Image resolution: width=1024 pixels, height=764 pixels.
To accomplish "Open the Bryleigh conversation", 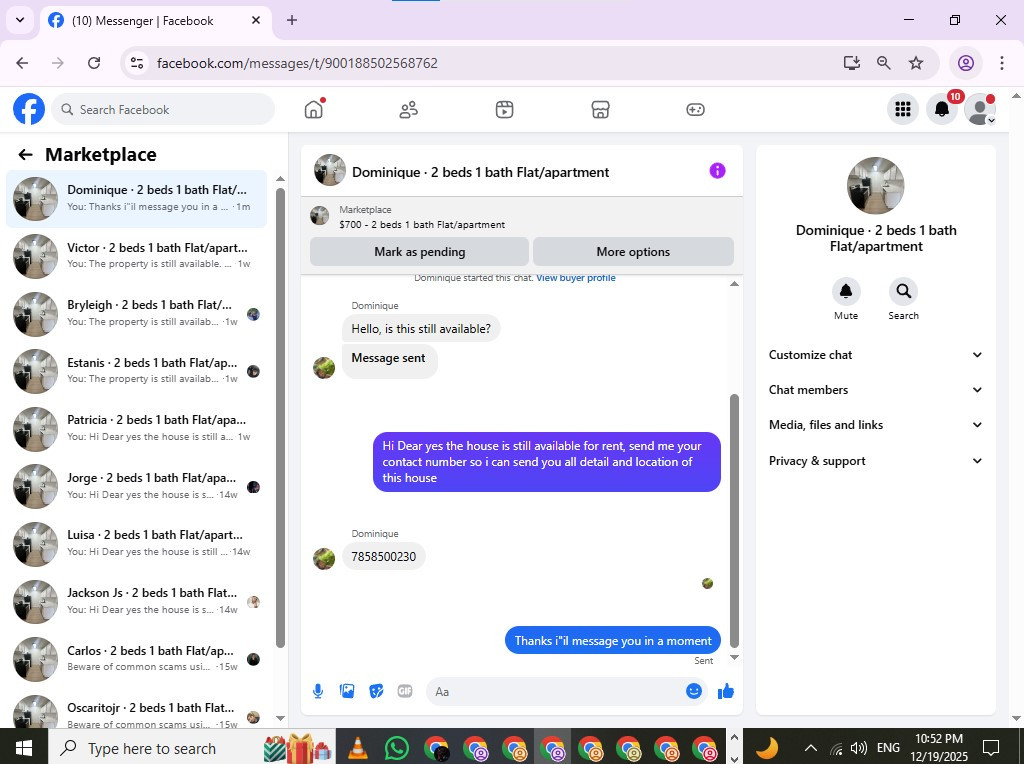I will [x=137, y=313].
